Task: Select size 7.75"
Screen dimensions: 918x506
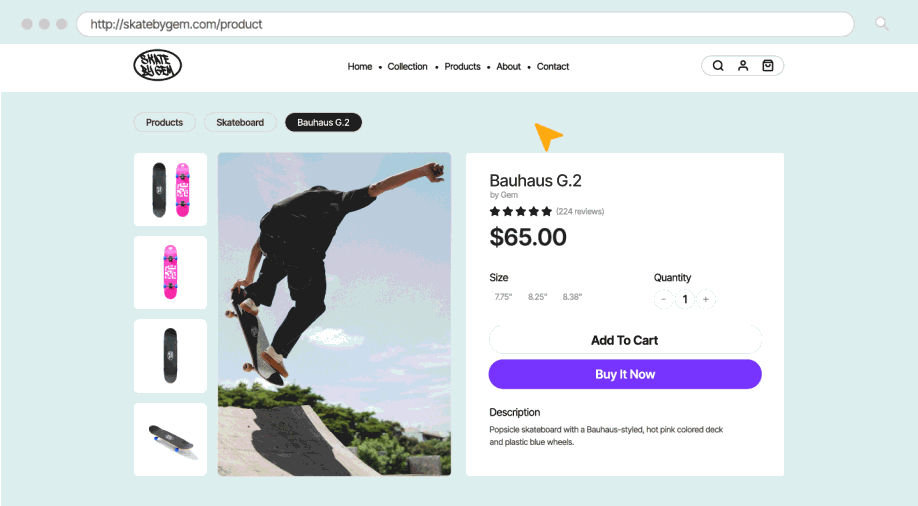Action: click(503, 297)
